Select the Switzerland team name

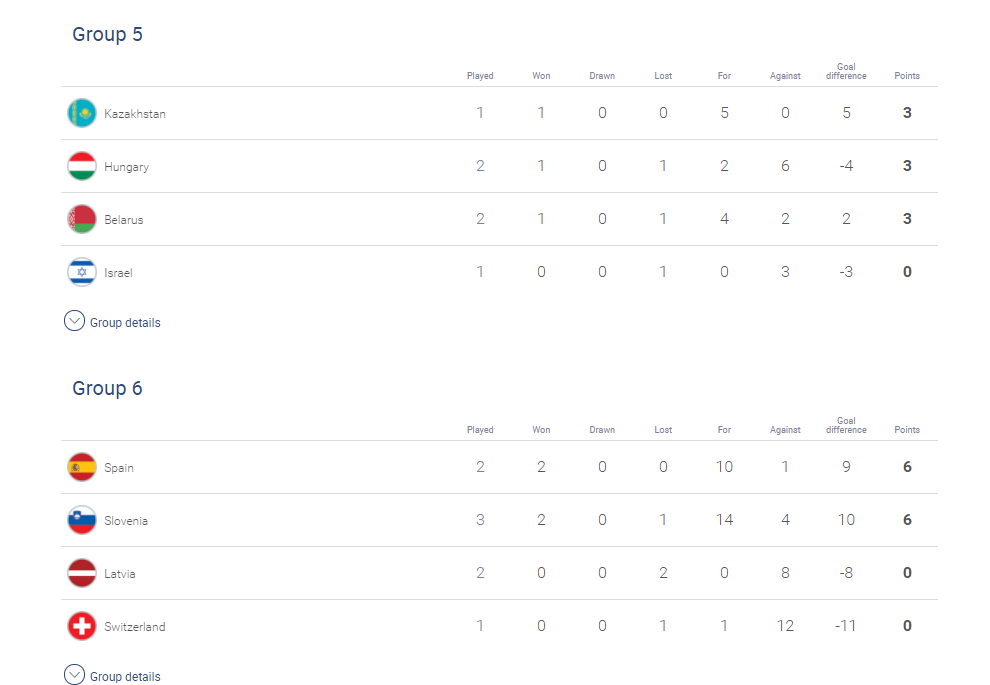click(135, 628)
